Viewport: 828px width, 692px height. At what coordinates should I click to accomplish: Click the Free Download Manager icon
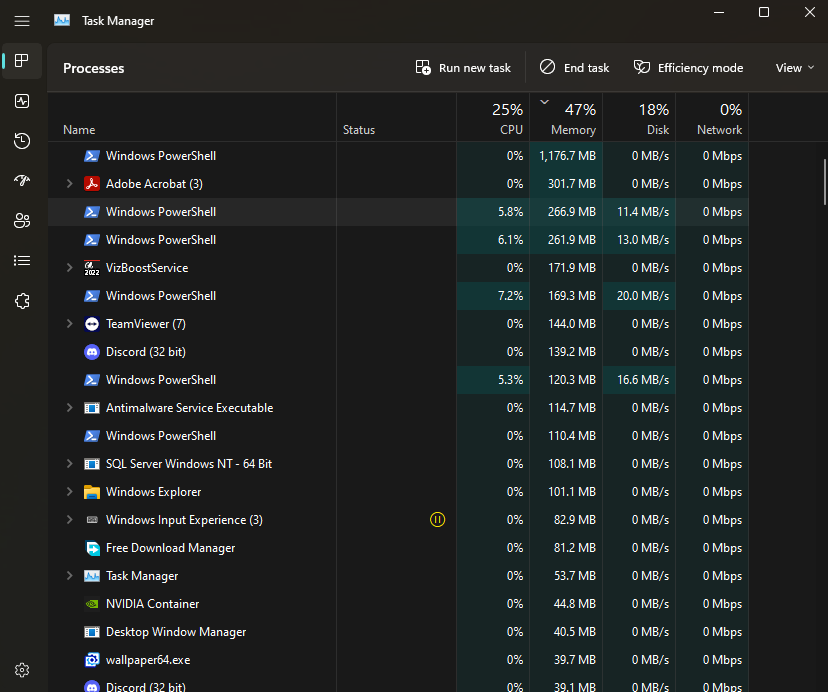point(92,548)
